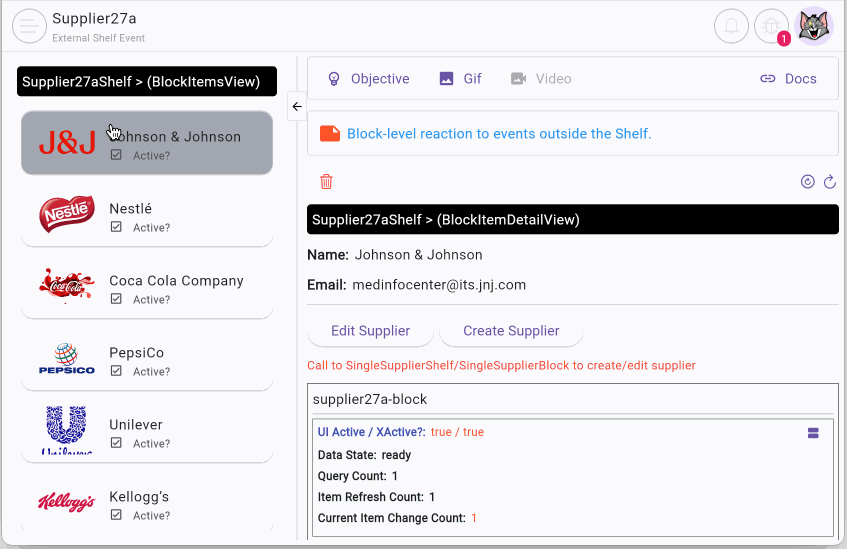Click the Edit Supplier button
Viewport: 847px width, 549px height.
[x=370, y=331]
